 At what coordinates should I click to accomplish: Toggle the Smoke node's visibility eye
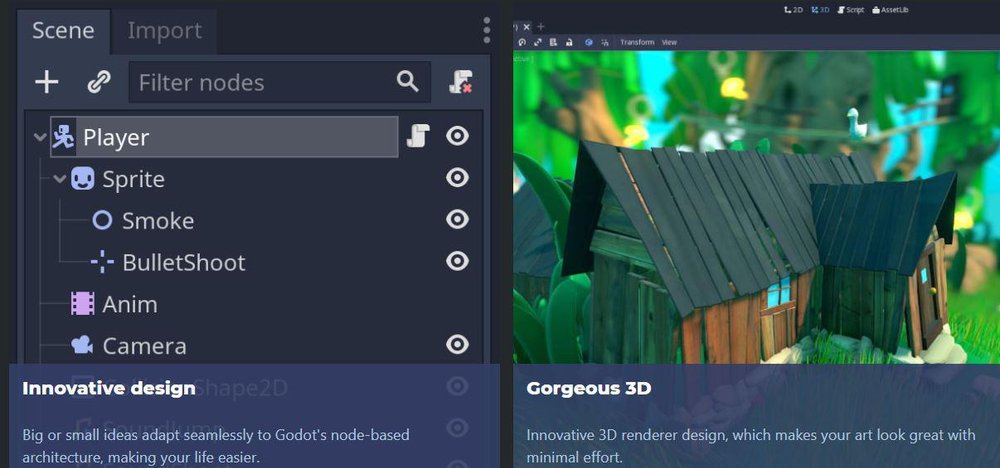[x=457, y=219]
